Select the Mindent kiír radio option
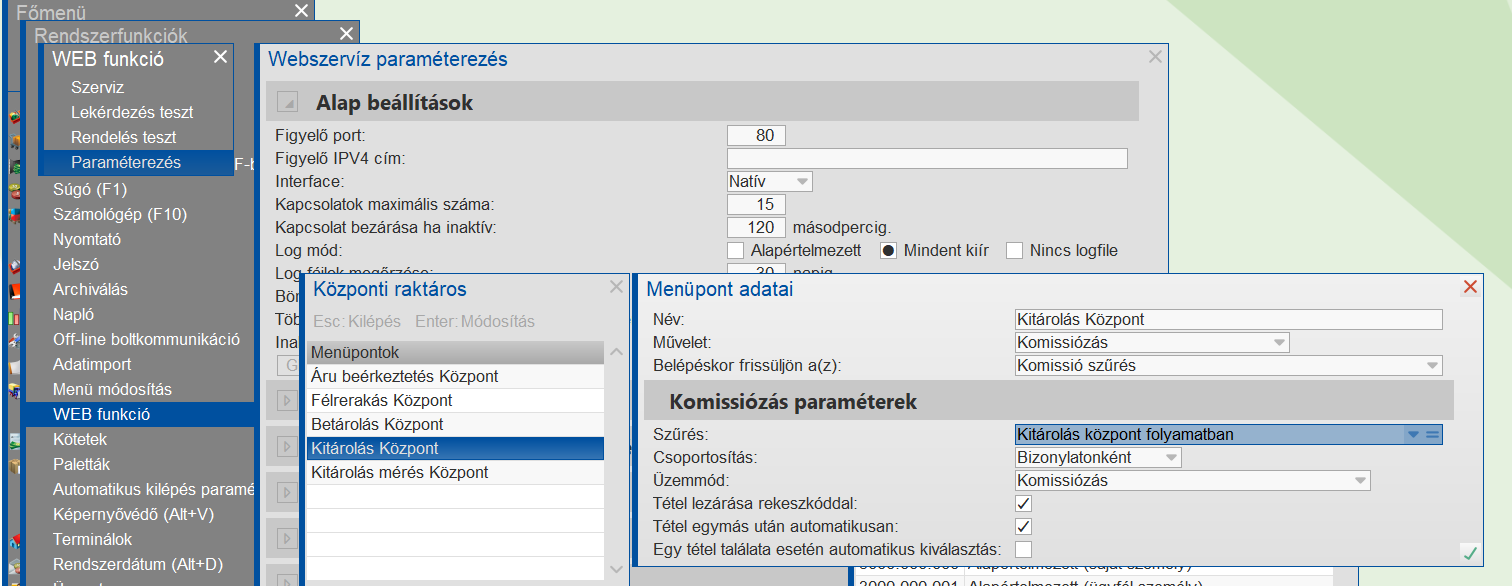 point(888,250)
